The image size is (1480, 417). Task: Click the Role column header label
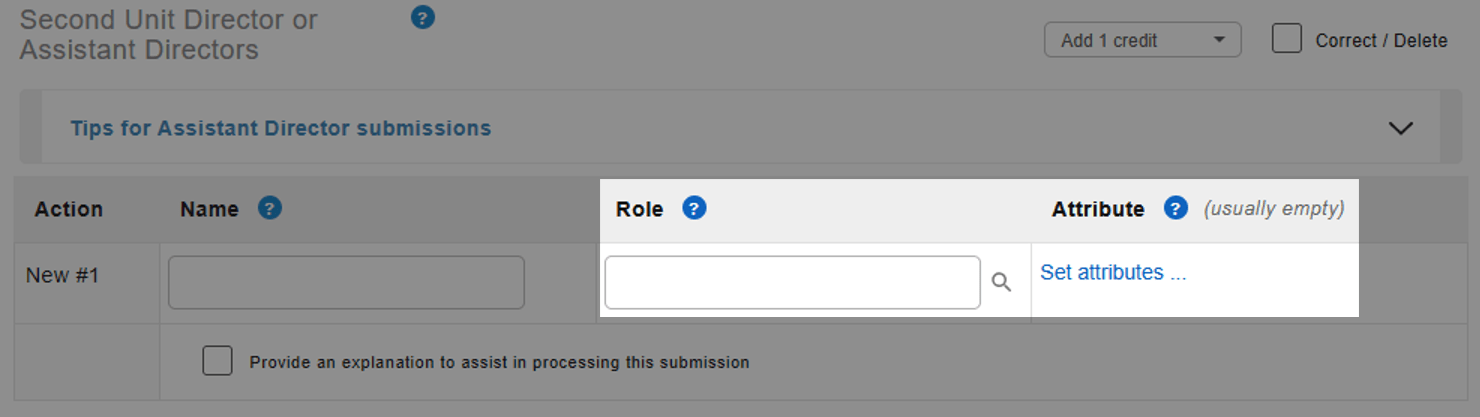coord(639,209)
